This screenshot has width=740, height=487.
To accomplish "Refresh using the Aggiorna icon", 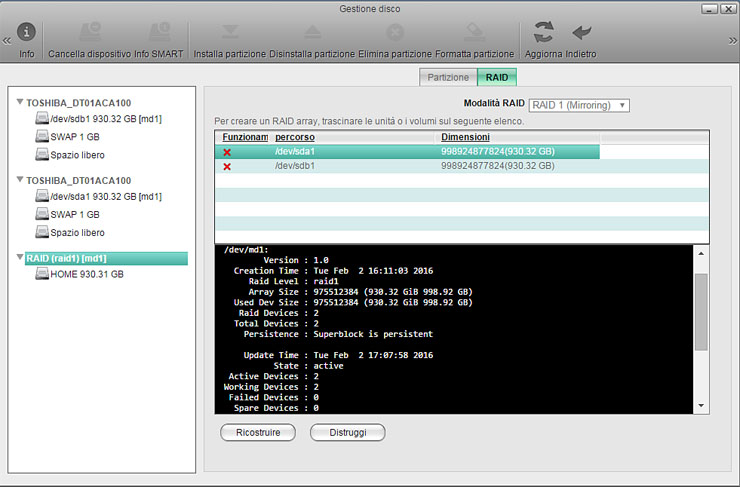I will [x=544, y=32].
